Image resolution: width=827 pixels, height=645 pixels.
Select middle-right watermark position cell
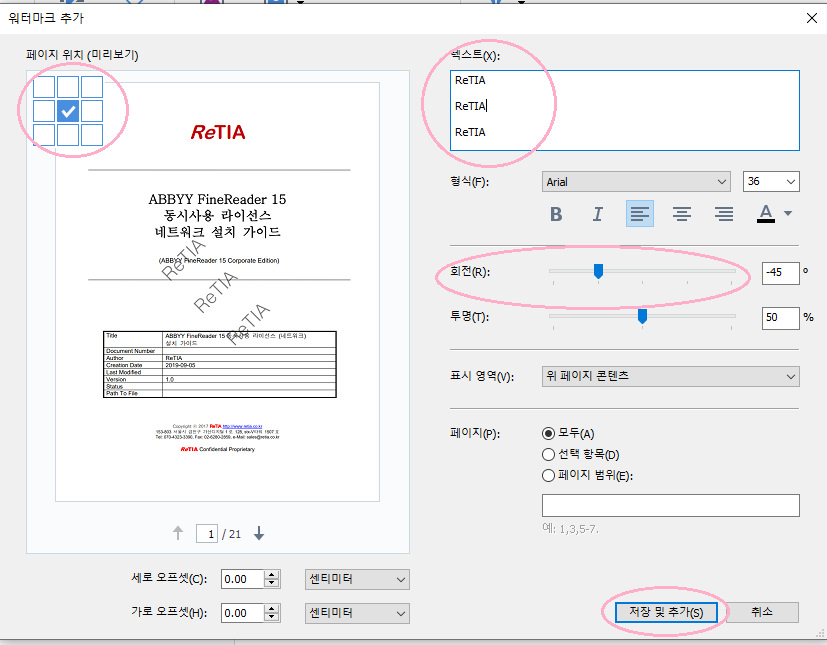[92, 111]
